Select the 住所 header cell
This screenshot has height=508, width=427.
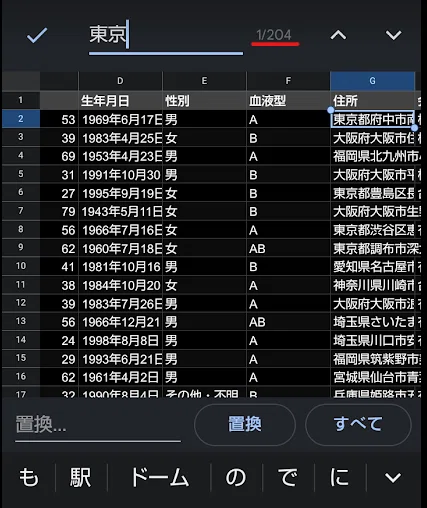click(x=372, y=101)
